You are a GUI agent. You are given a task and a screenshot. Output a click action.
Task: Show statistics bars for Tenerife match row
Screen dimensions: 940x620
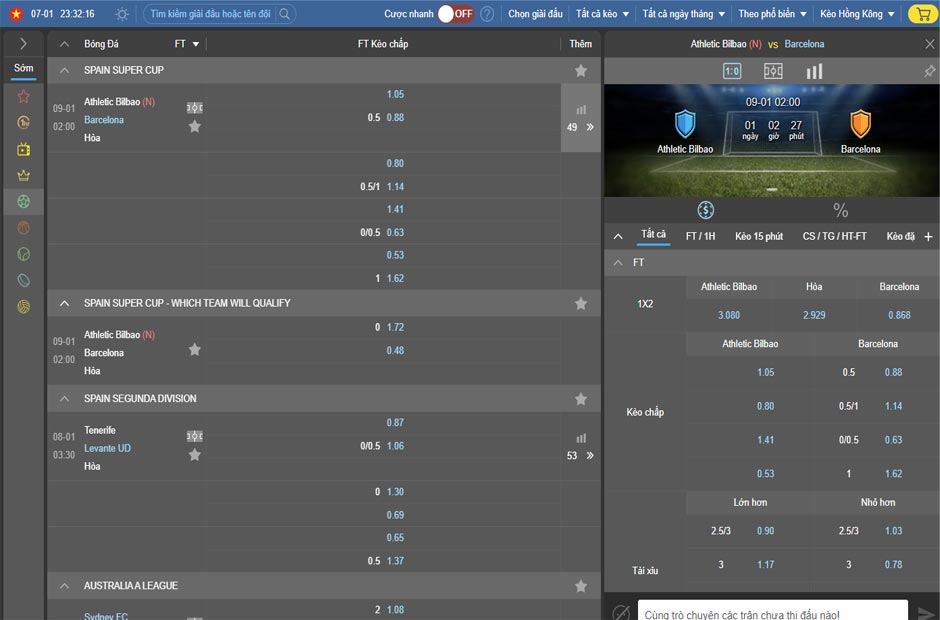tap(581, 438)
